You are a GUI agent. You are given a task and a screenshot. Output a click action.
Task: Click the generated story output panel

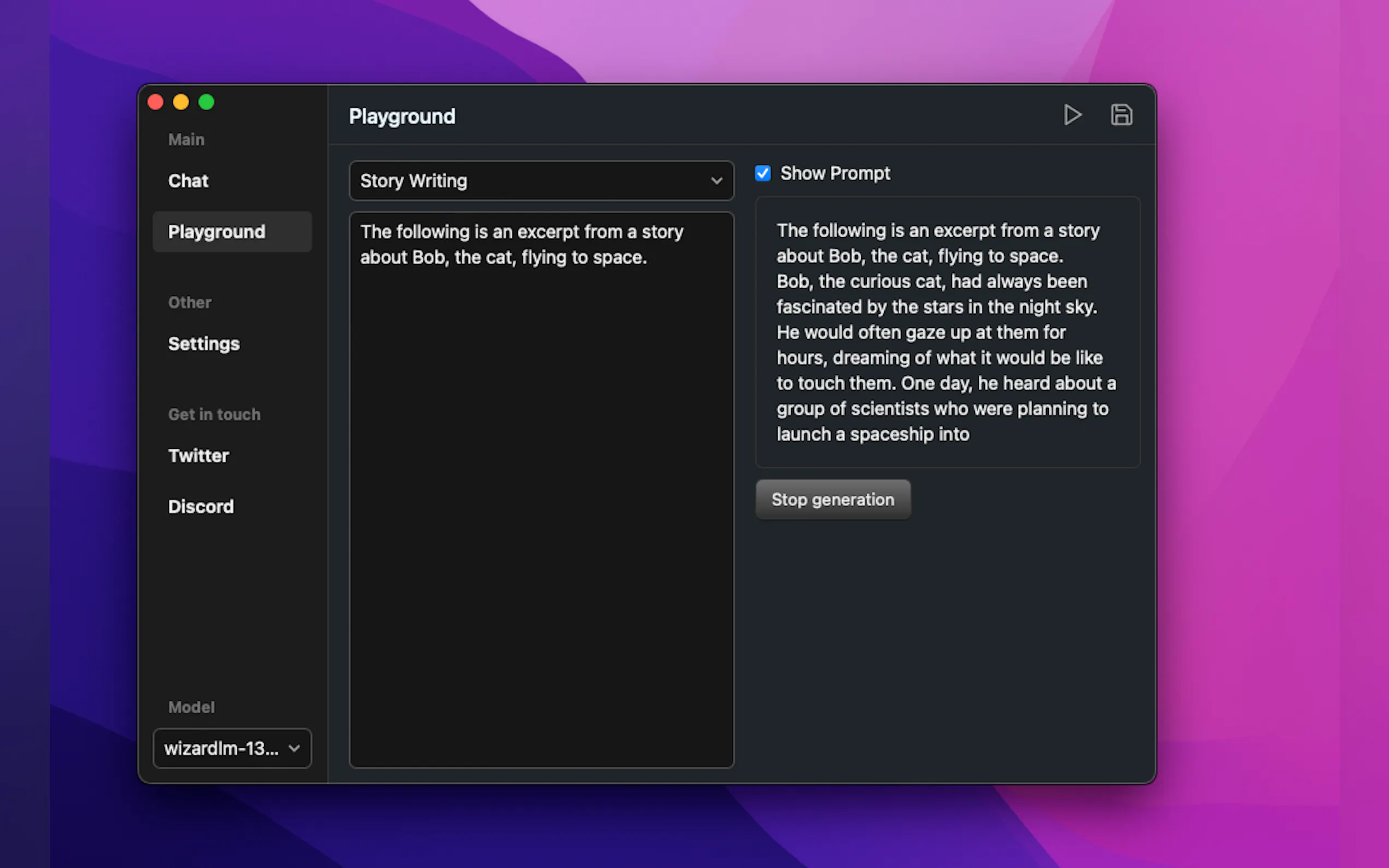tap(947, 332)
